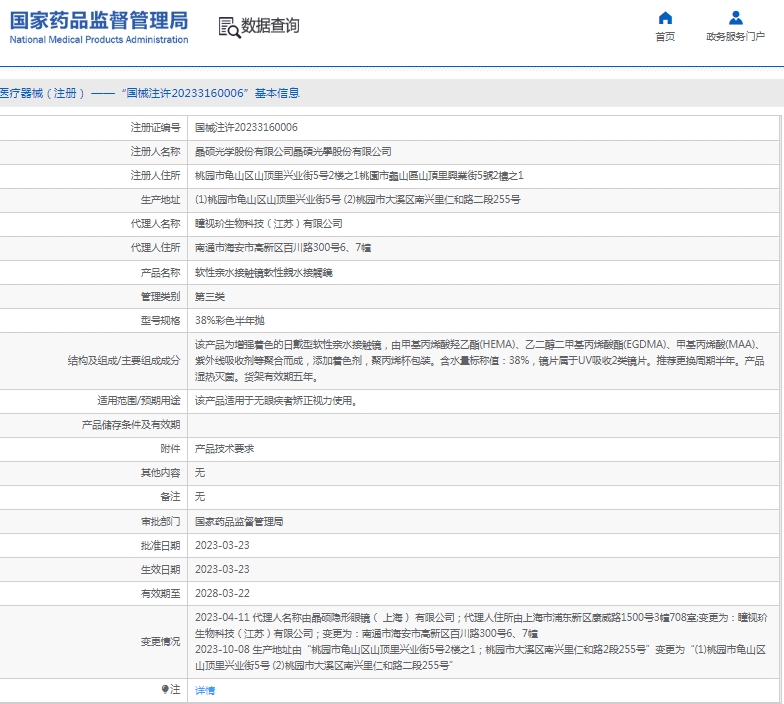Image resolution: width=784 pixels, height=704 pixels.
Task: Click the structure and composition description text
Action: [x=480, y=360]
